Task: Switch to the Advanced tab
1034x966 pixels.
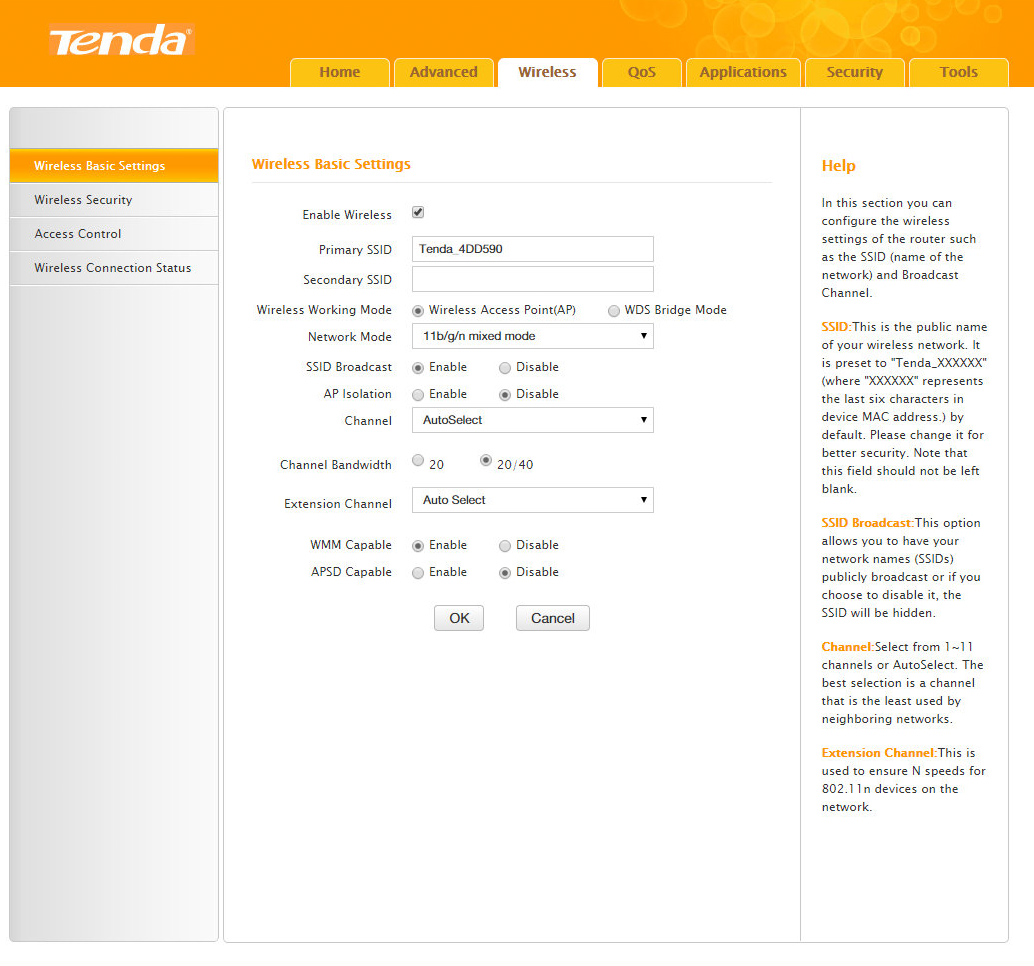Action: 444,72
